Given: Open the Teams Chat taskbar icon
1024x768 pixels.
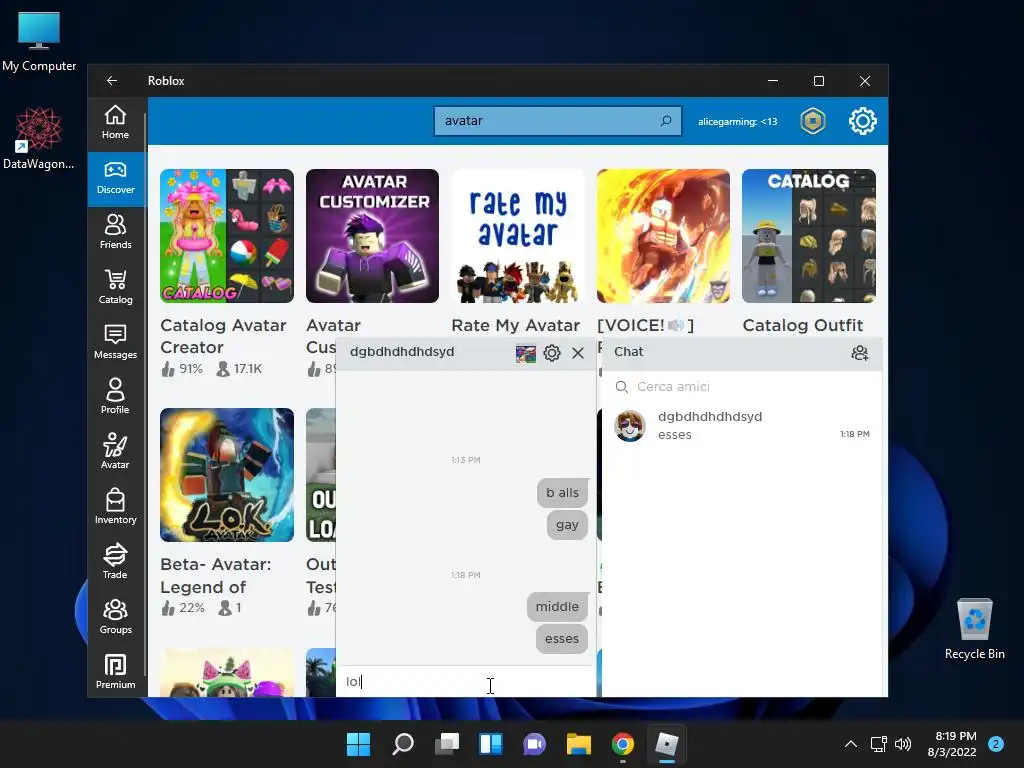Looking at the screenshot, I should click(534, 744).
